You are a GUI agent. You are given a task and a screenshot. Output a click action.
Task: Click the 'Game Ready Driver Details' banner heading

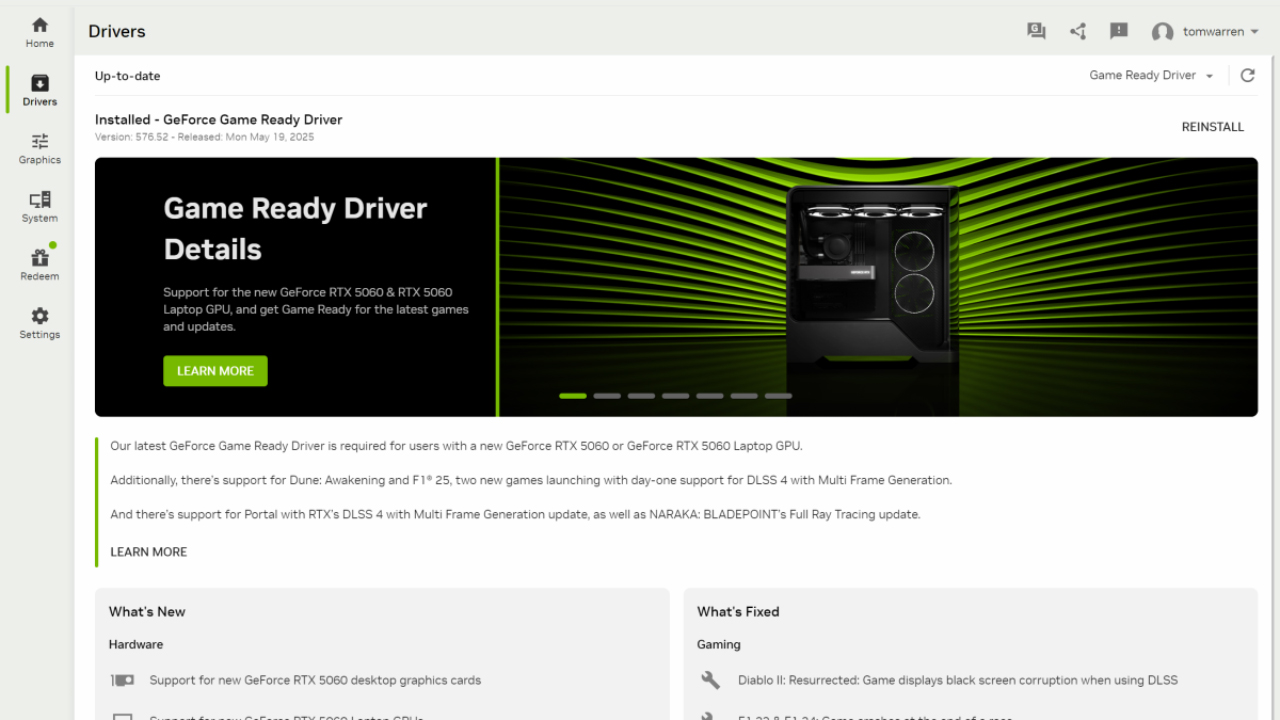295,229
